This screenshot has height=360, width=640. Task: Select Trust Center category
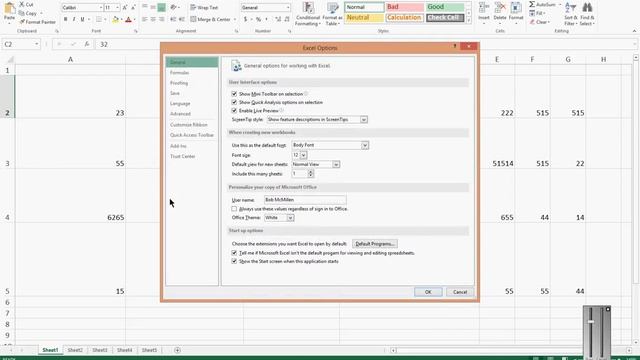pos(182,156)
